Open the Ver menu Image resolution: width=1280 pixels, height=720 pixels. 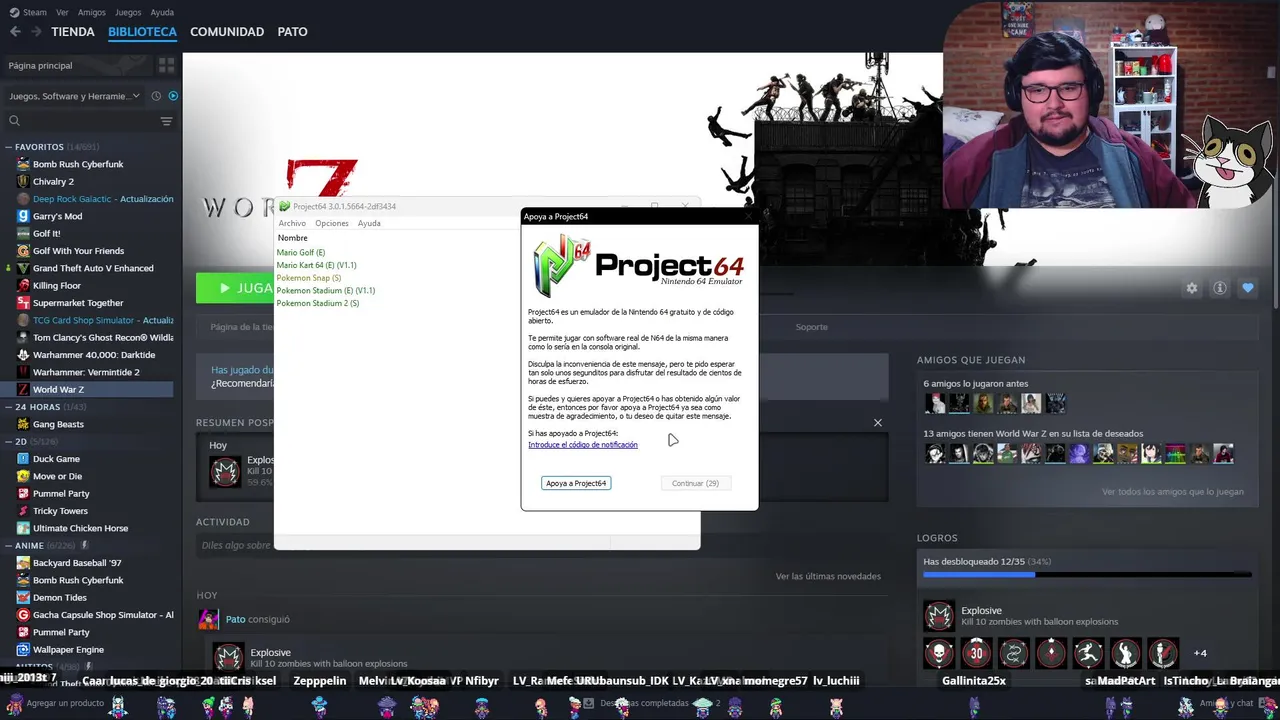click(62, 12)
